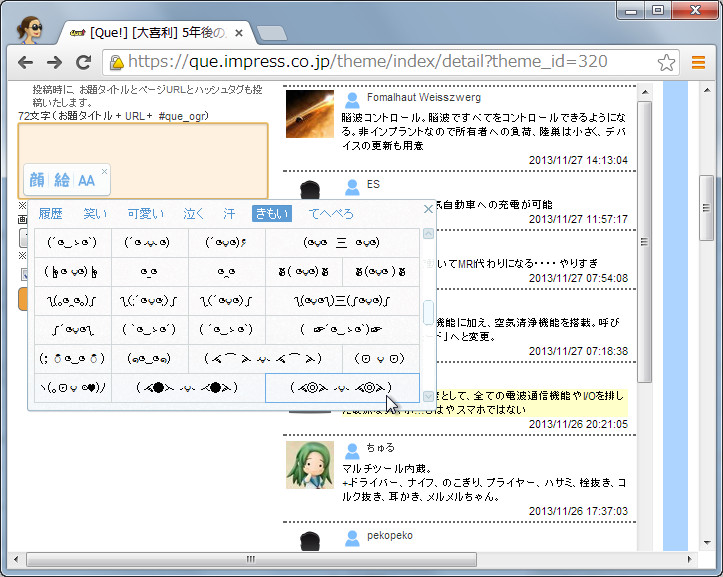Click the user name ちゅる
Viewport: 723px width, 577px height.
380,447
